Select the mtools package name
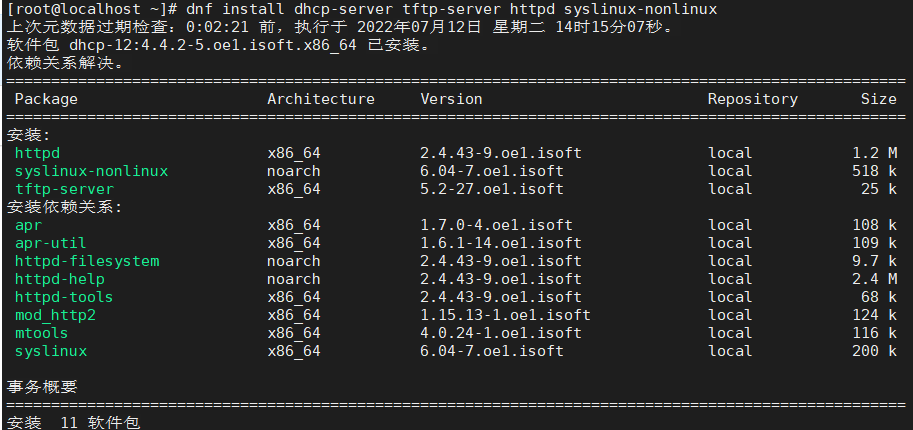 coord(41,333)
